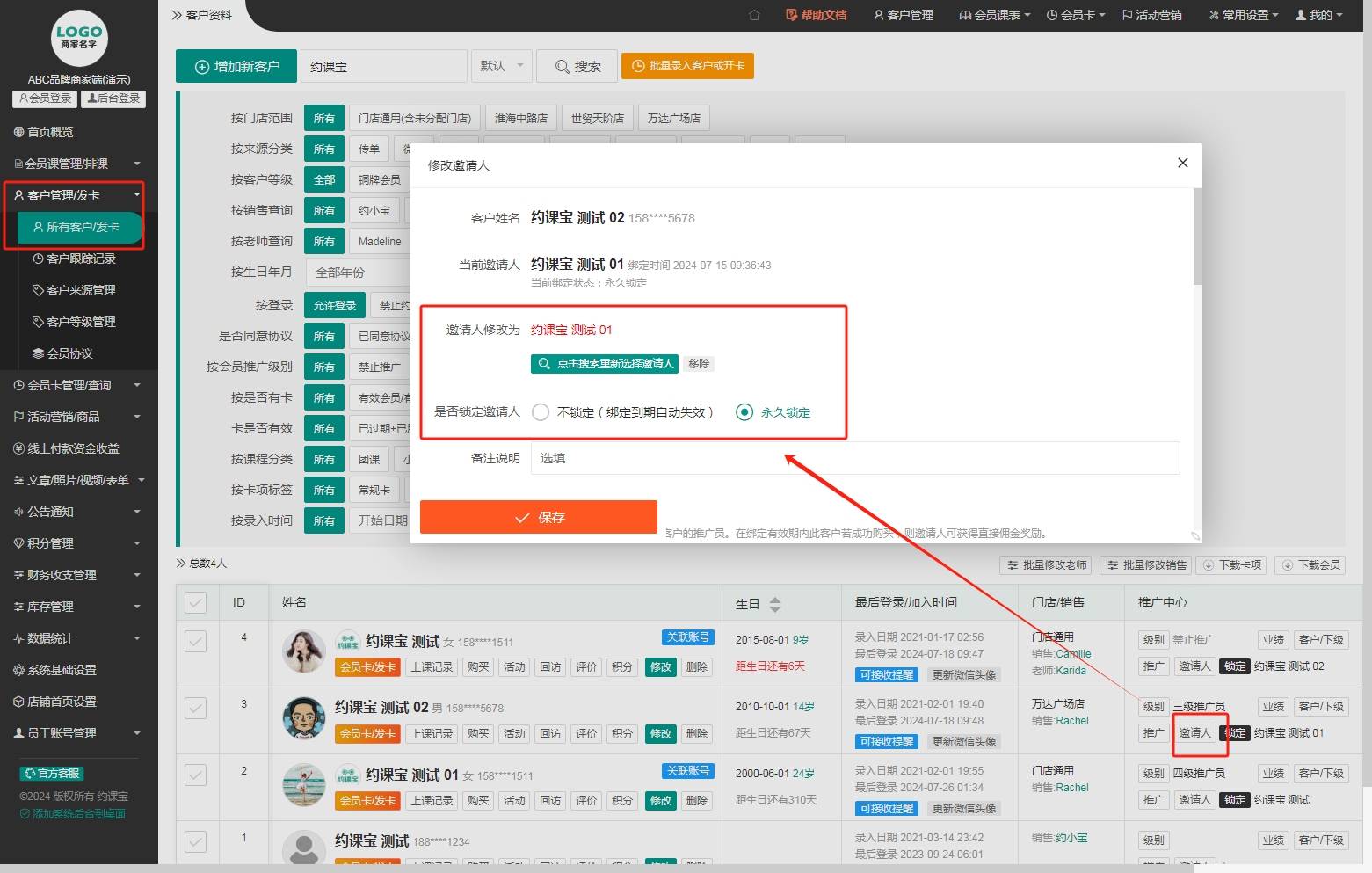Click 更新微信头像 for customer ID 3
Viewport: 1372px width, 873px height.
963,741
